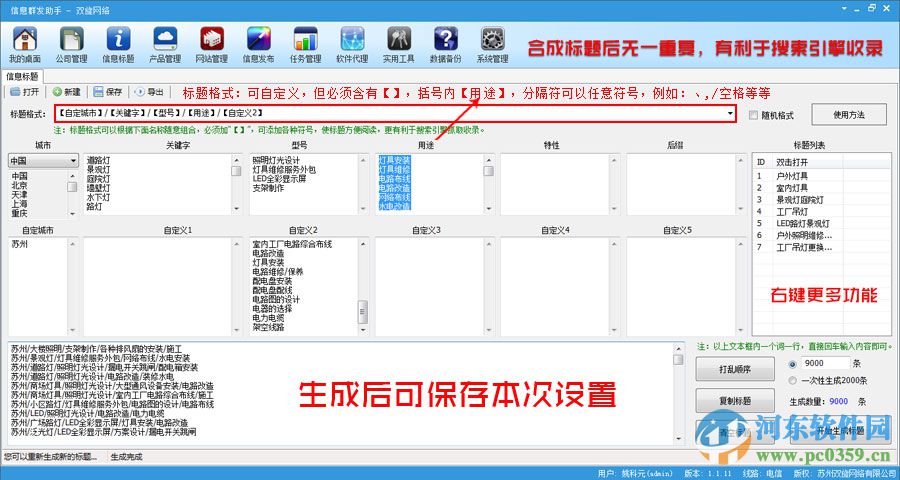Select the 9000 条 radio option

(793, 364)
